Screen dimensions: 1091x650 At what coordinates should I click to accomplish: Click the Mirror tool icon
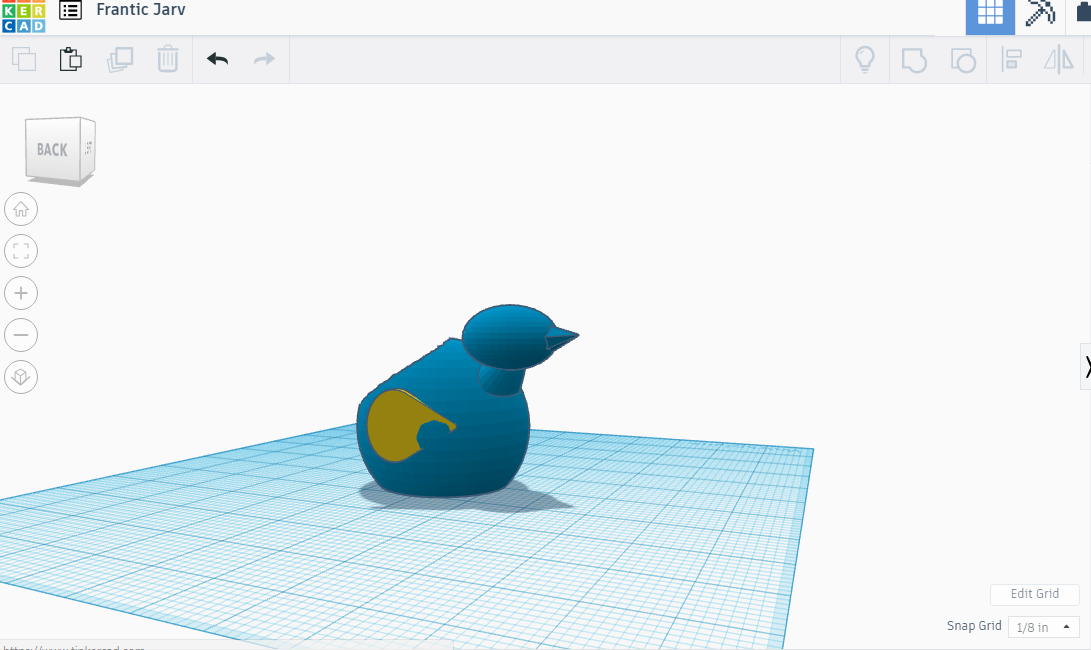click(x=1059, y=60)
